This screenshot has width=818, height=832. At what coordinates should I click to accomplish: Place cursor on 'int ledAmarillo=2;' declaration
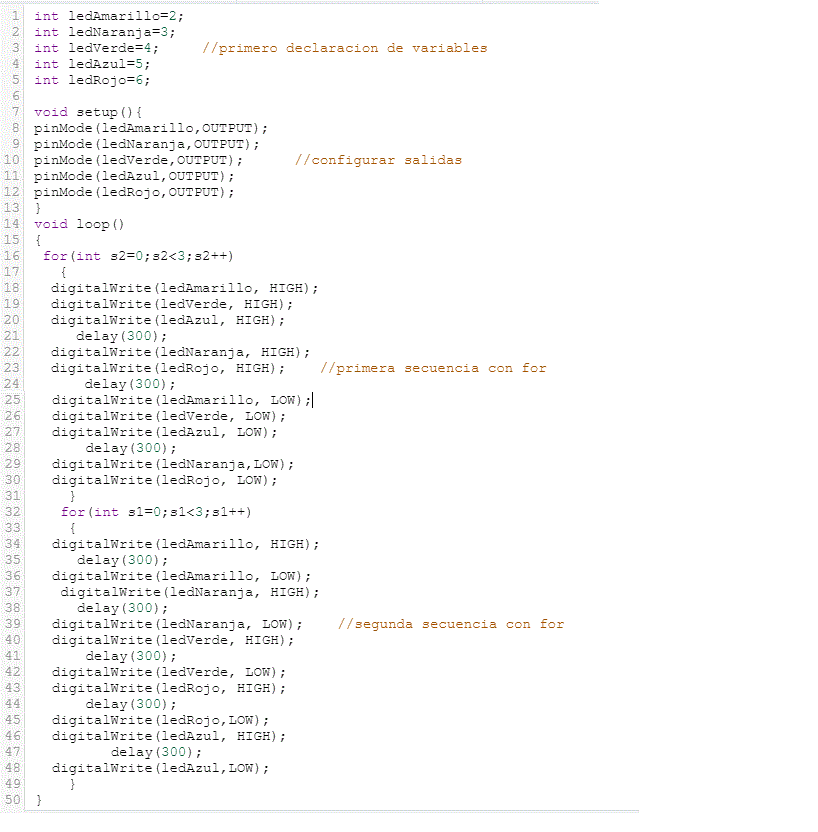(x=109, y=16)
